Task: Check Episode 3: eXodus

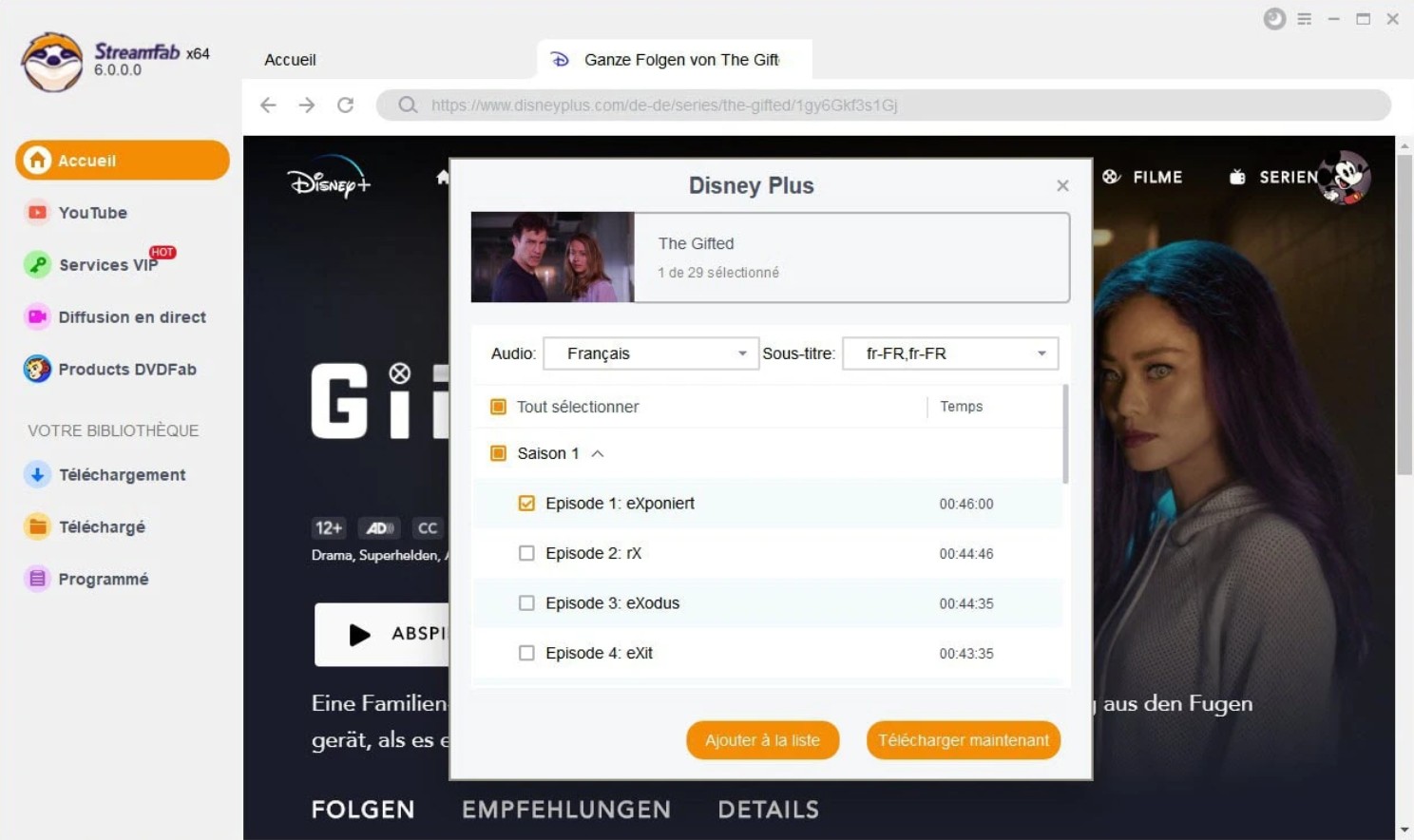Action: tap(526, 603)
